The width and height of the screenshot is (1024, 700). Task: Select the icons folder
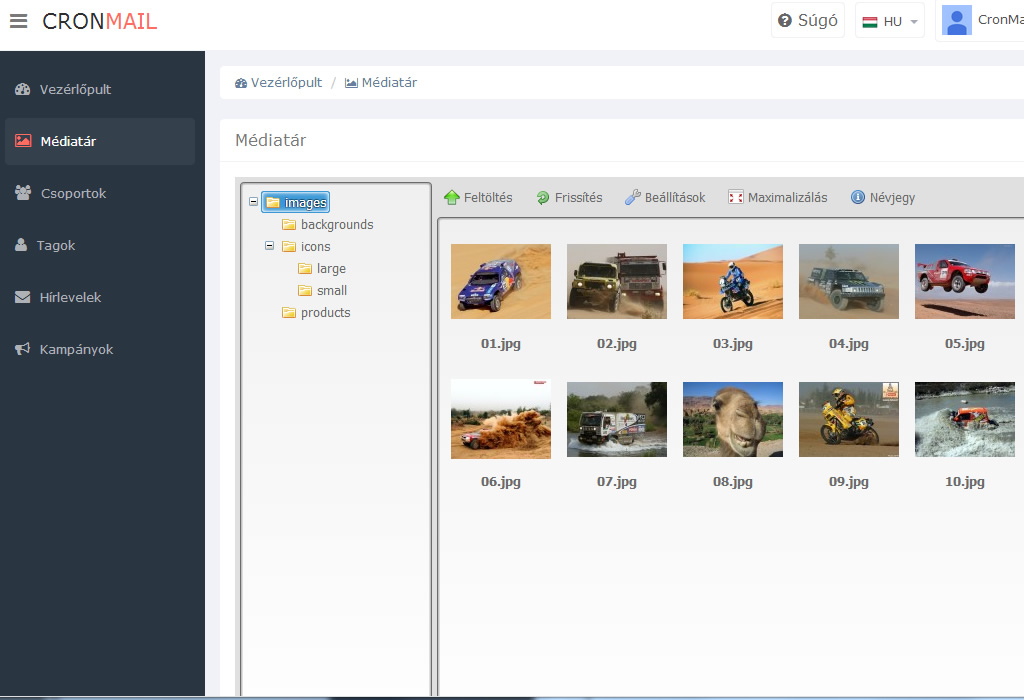tap(315, 247)
